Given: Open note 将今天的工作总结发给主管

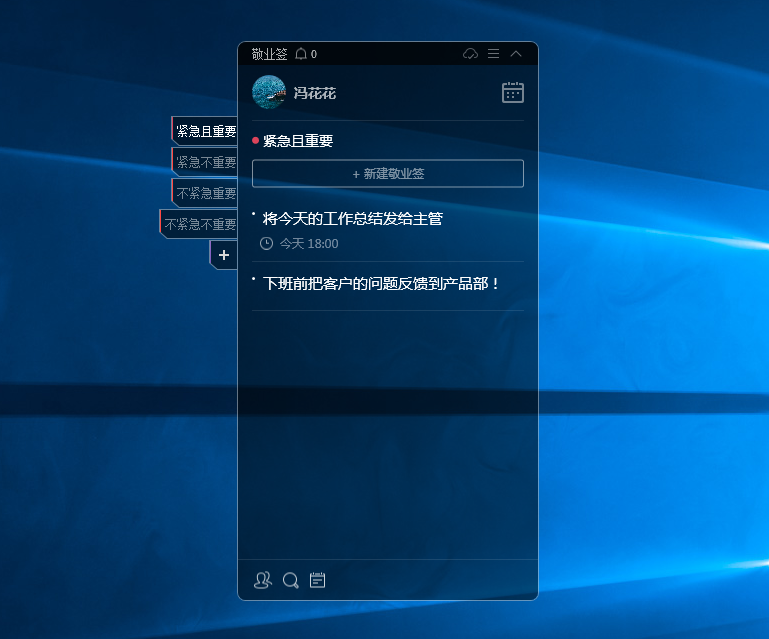Looking at the screenshot, I should click(x=353, y=219).
